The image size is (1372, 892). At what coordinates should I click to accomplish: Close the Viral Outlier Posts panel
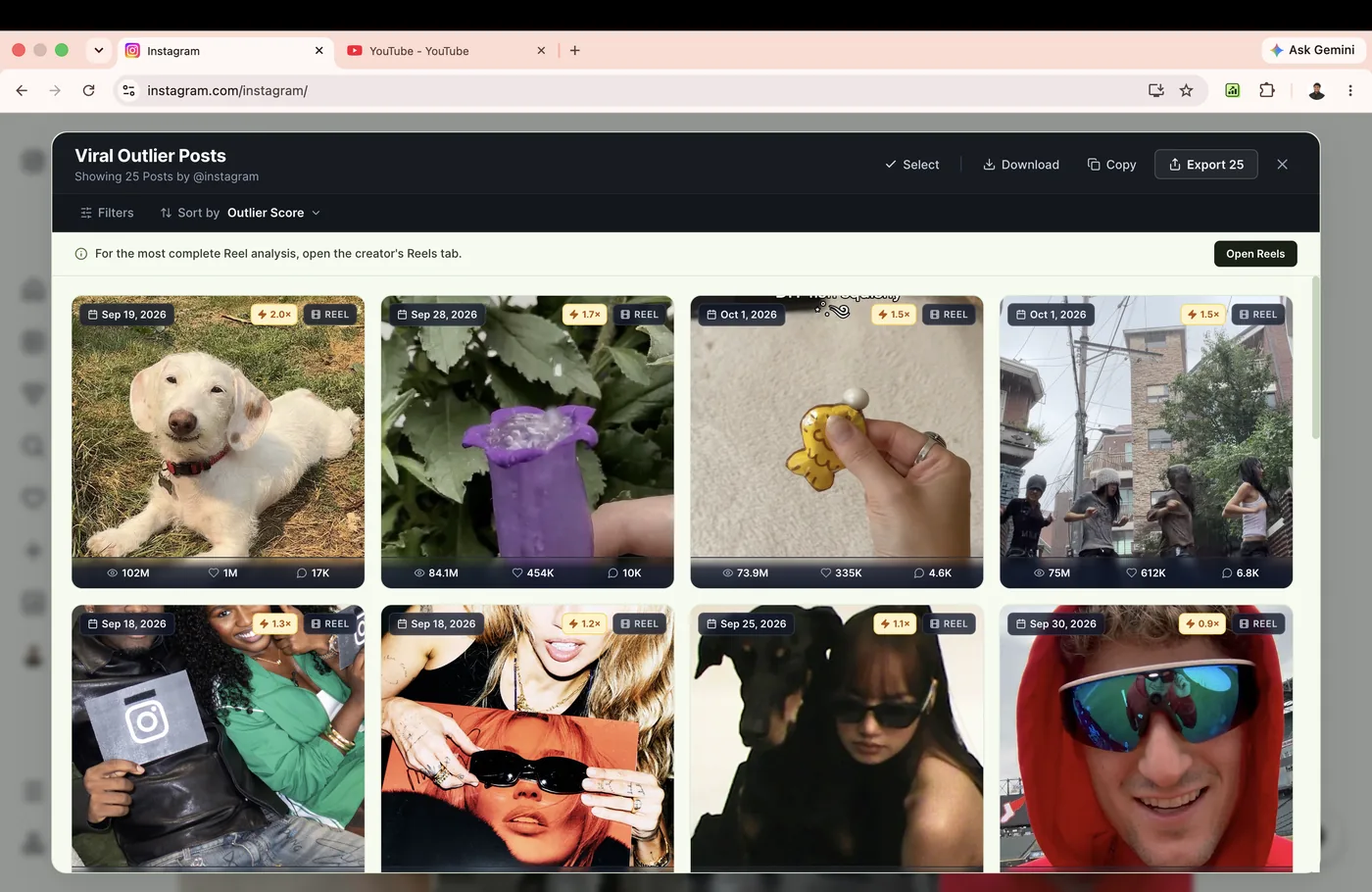[1282, 165]
